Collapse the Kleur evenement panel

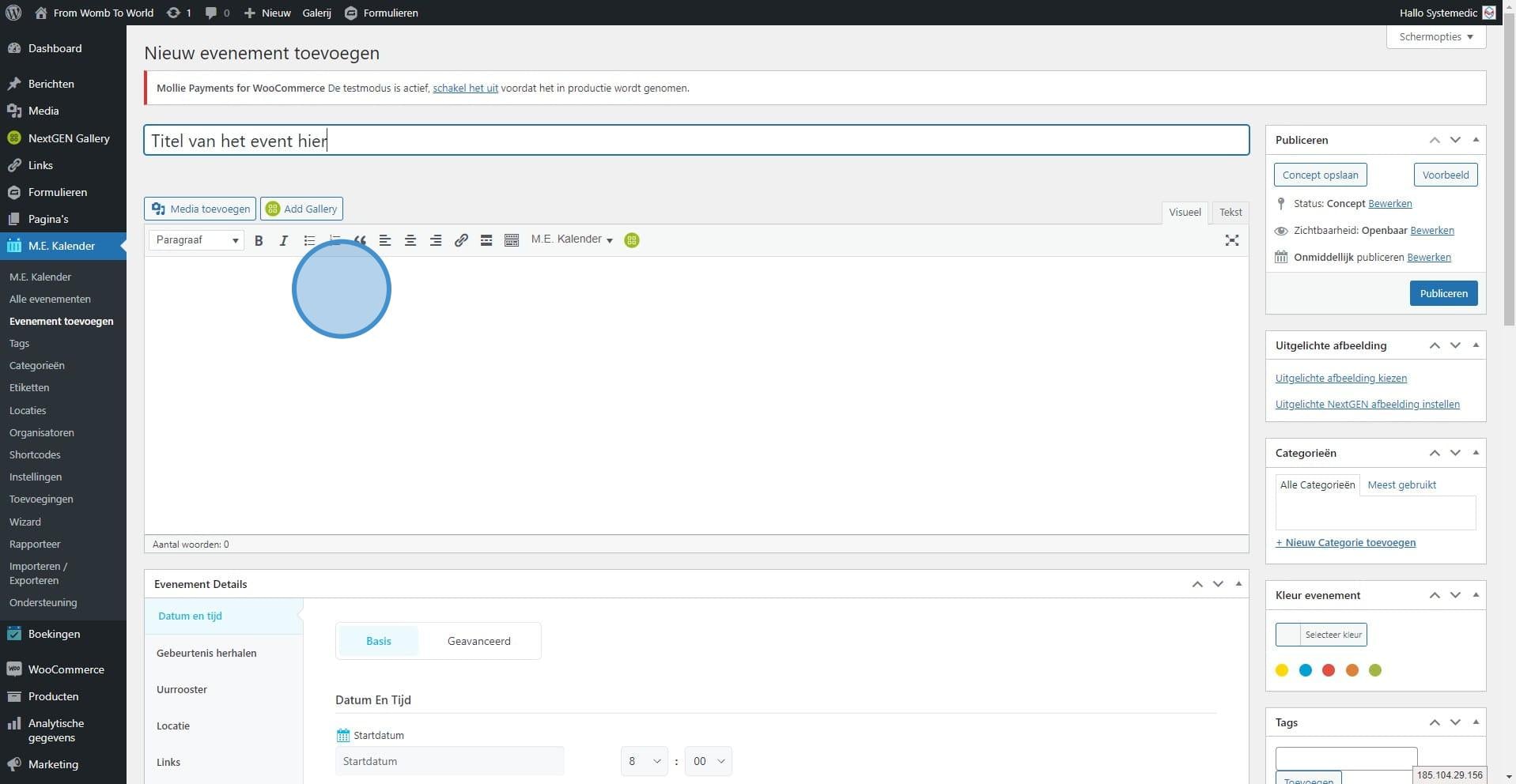click(x=1476, y=595)
